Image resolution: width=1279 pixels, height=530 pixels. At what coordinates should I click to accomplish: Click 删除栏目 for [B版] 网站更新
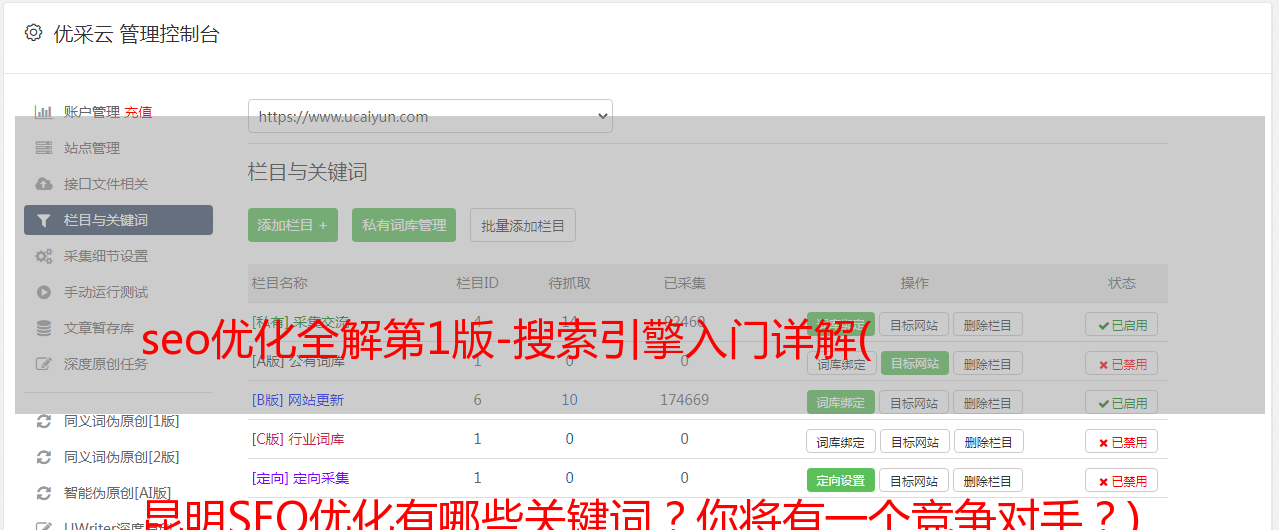(x=987, y=403)
